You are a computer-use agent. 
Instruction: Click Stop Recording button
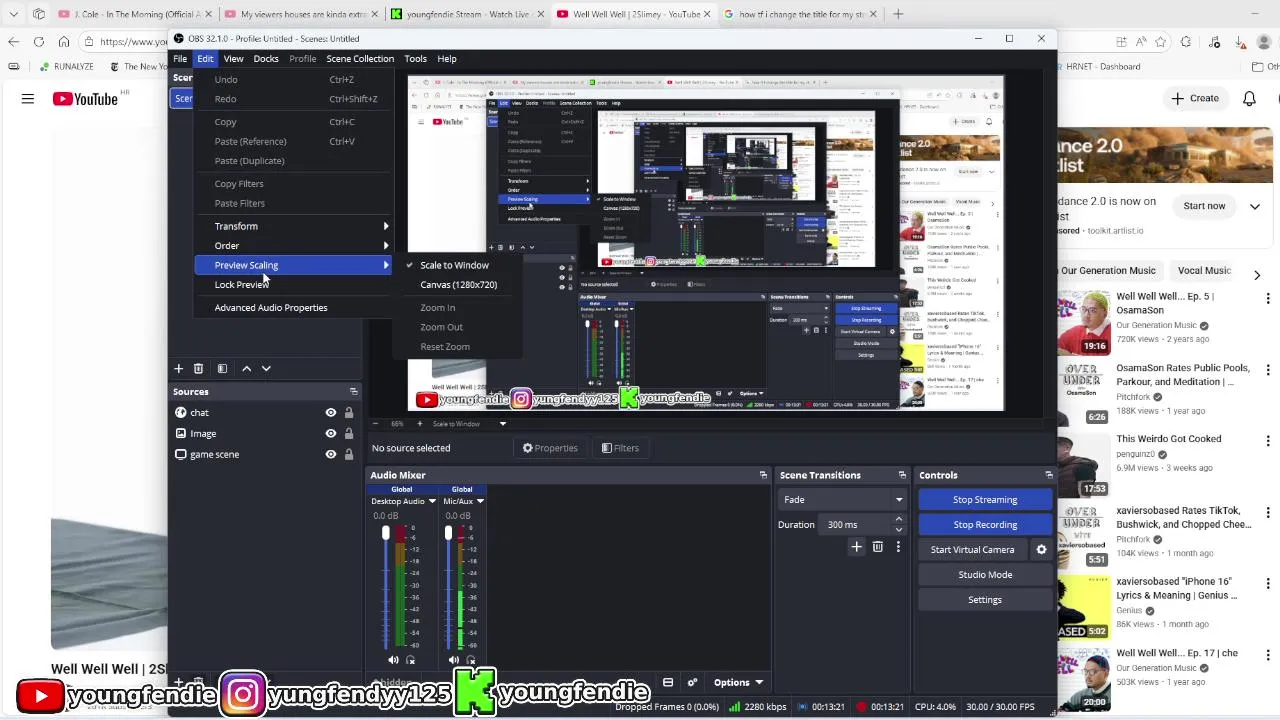(985, 525)
